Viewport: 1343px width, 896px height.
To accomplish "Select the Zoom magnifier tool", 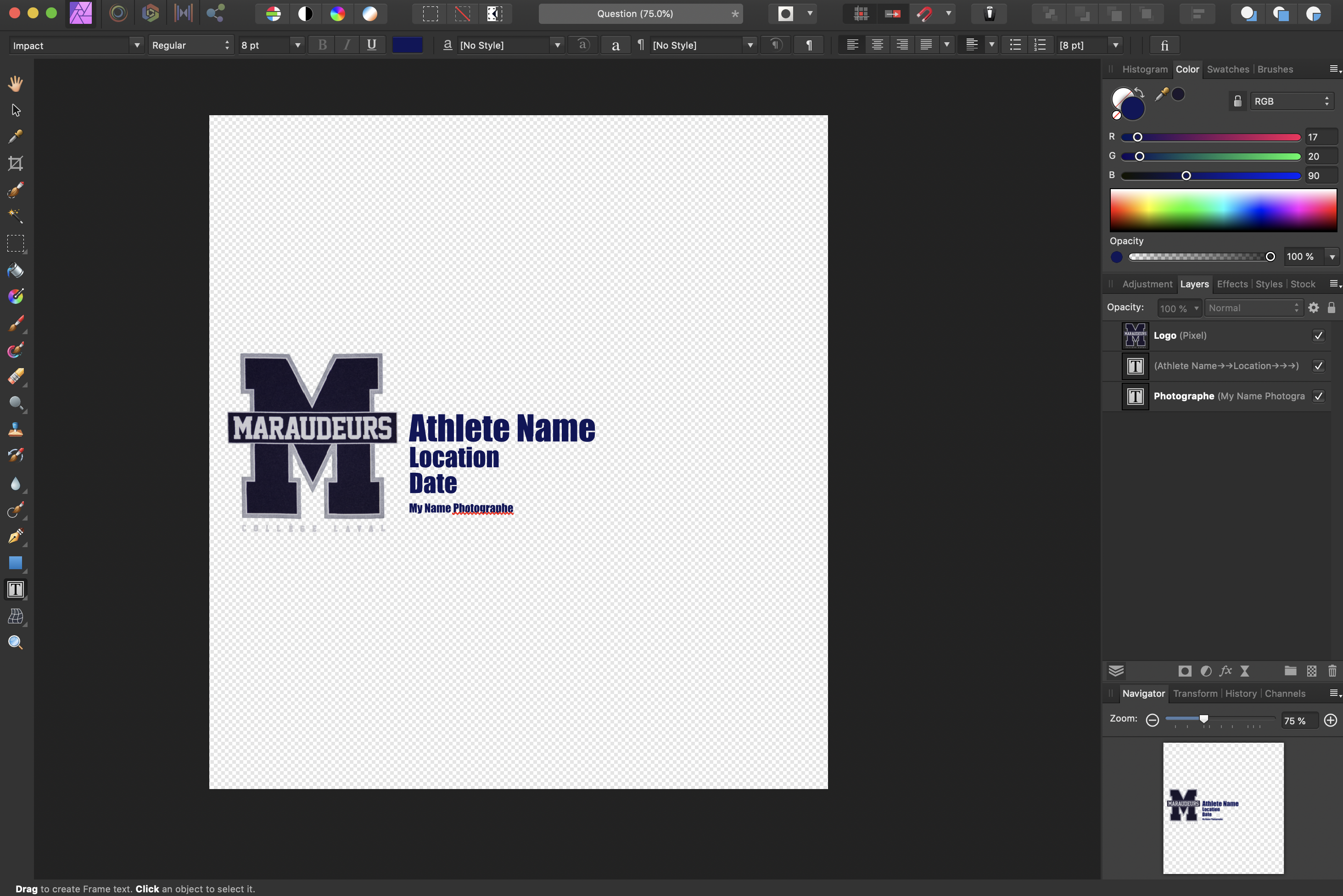I will click(16, 642).
